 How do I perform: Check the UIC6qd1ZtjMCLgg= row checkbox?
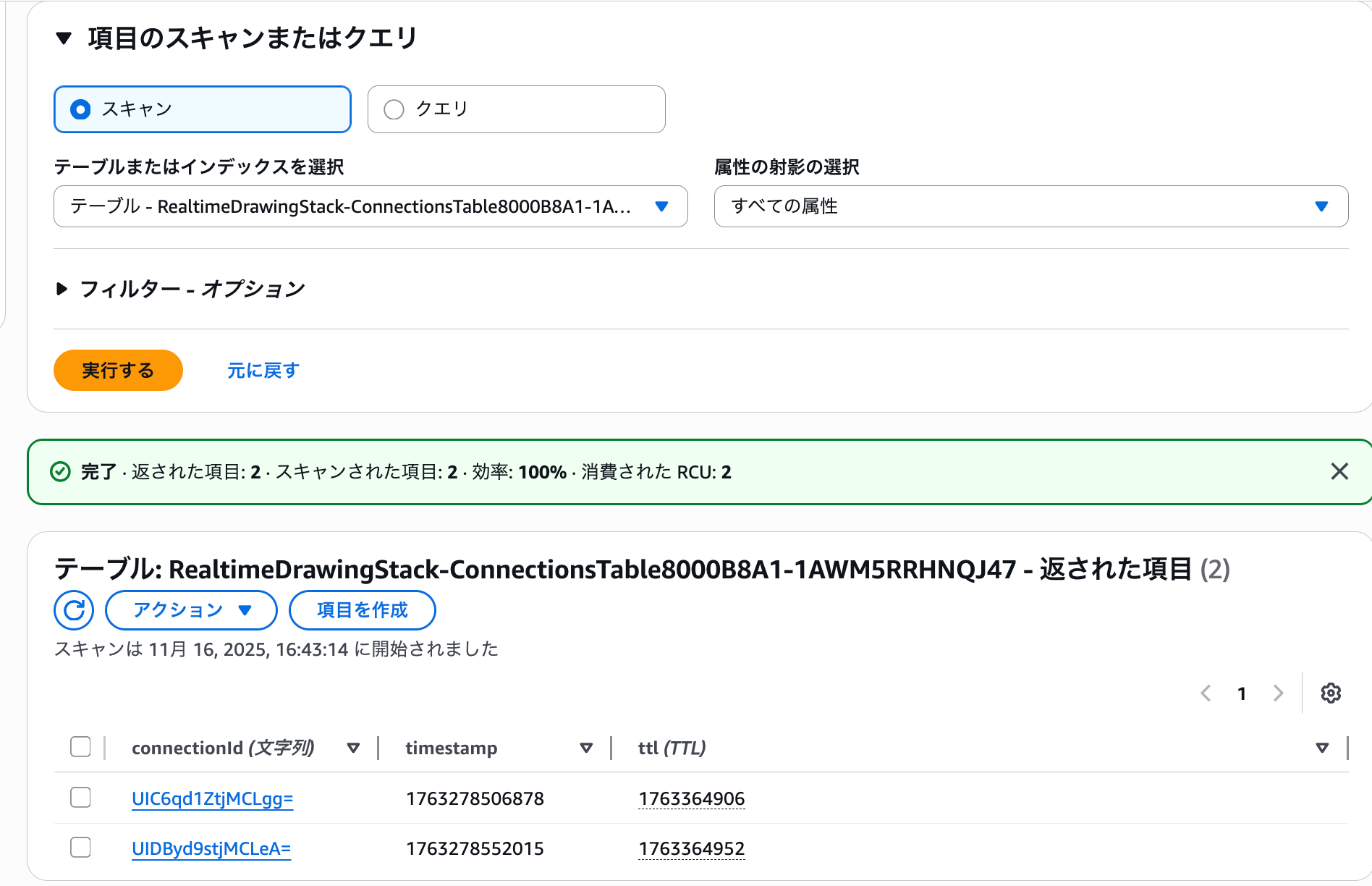(x=80, y=797)
